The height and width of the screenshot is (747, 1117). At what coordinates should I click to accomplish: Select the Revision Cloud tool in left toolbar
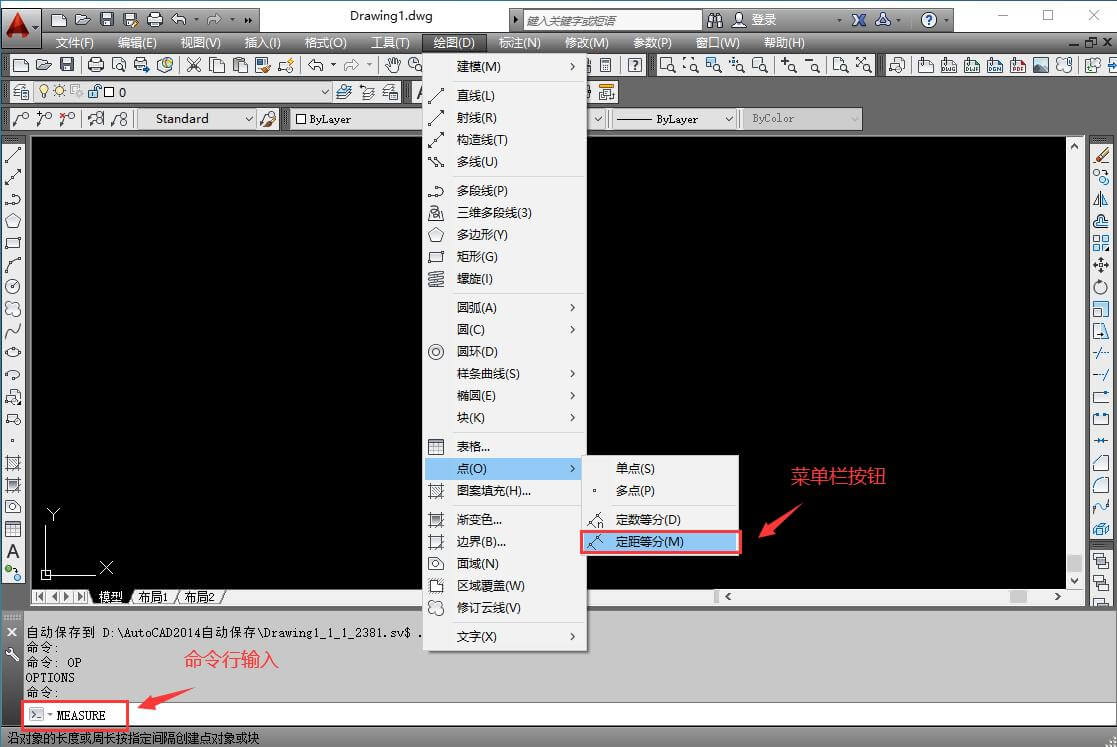pos(13,309)
